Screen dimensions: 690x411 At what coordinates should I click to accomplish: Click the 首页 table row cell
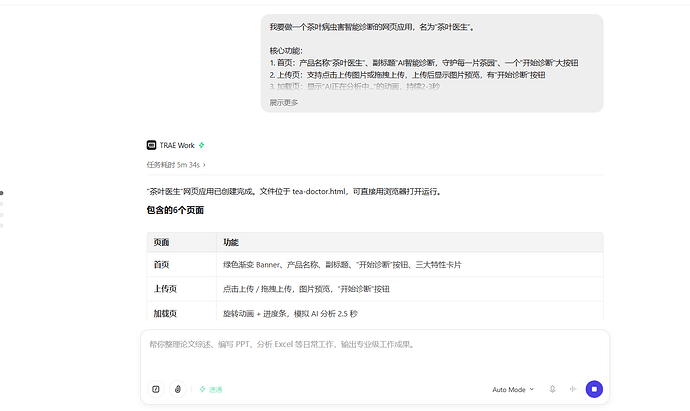181,264
